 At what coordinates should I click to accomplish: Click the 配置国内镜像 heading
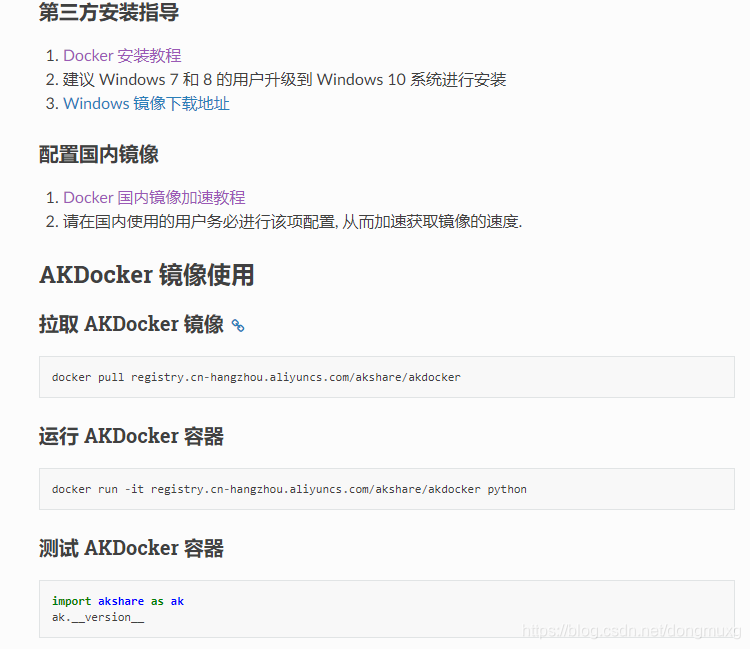tap(99, 154)
